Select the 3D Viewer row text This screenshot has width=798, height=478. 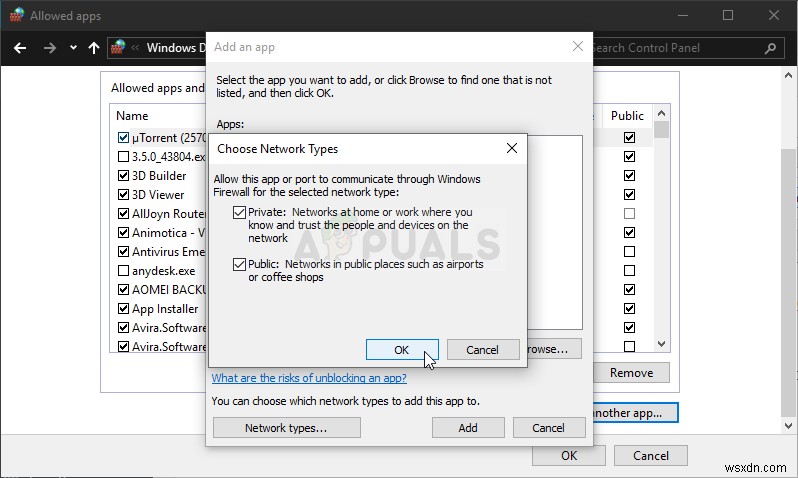click(158, 194)
